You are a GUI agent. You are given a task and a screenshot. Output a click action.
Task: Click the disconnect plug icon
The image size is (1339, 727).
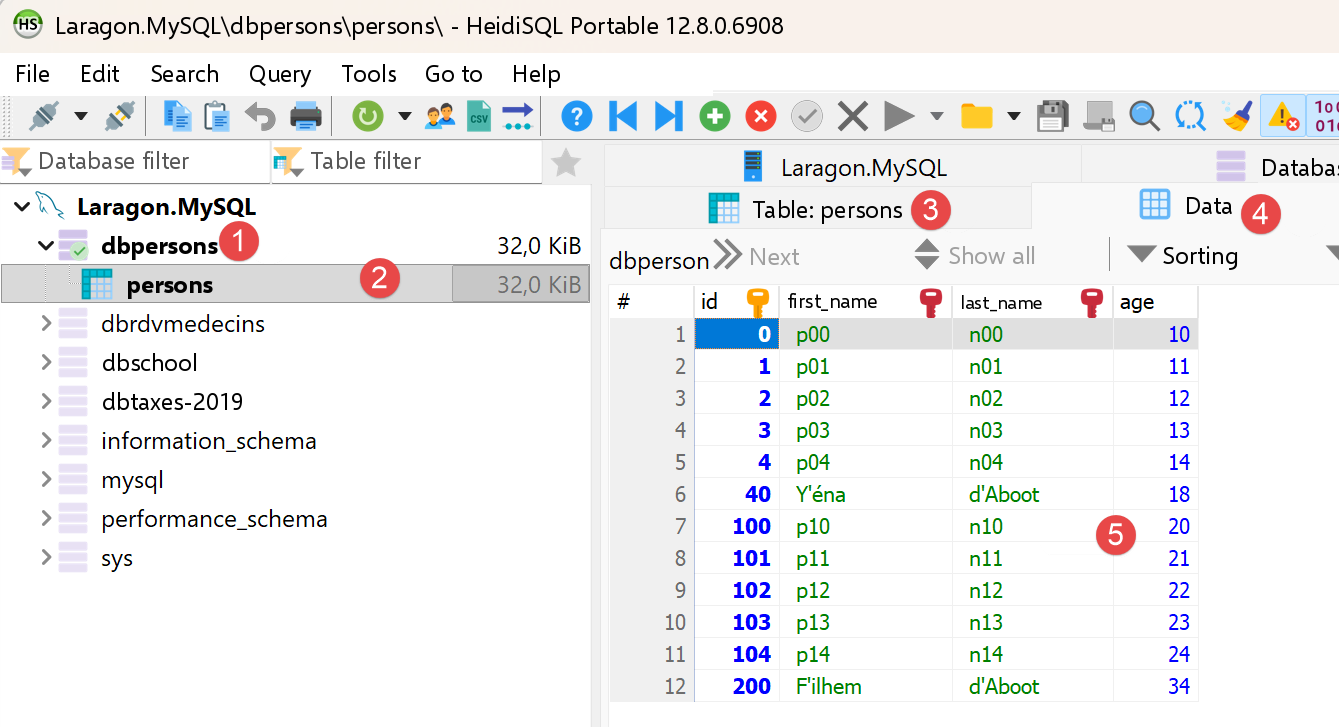pos(119,116)
